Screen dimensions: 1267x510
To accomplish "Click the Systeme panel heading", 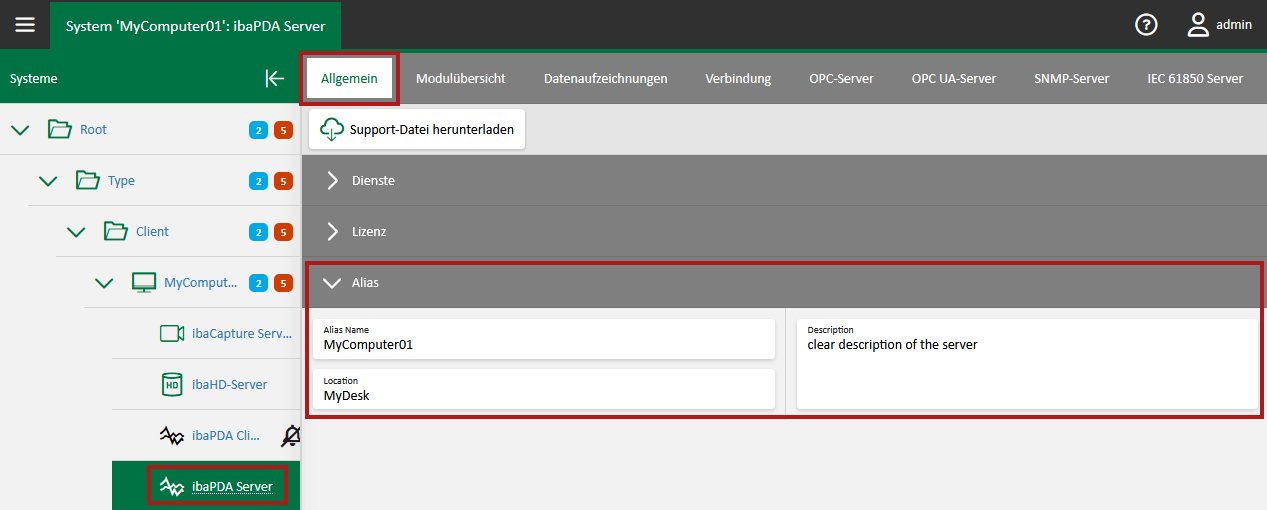I will click(34, 78).
